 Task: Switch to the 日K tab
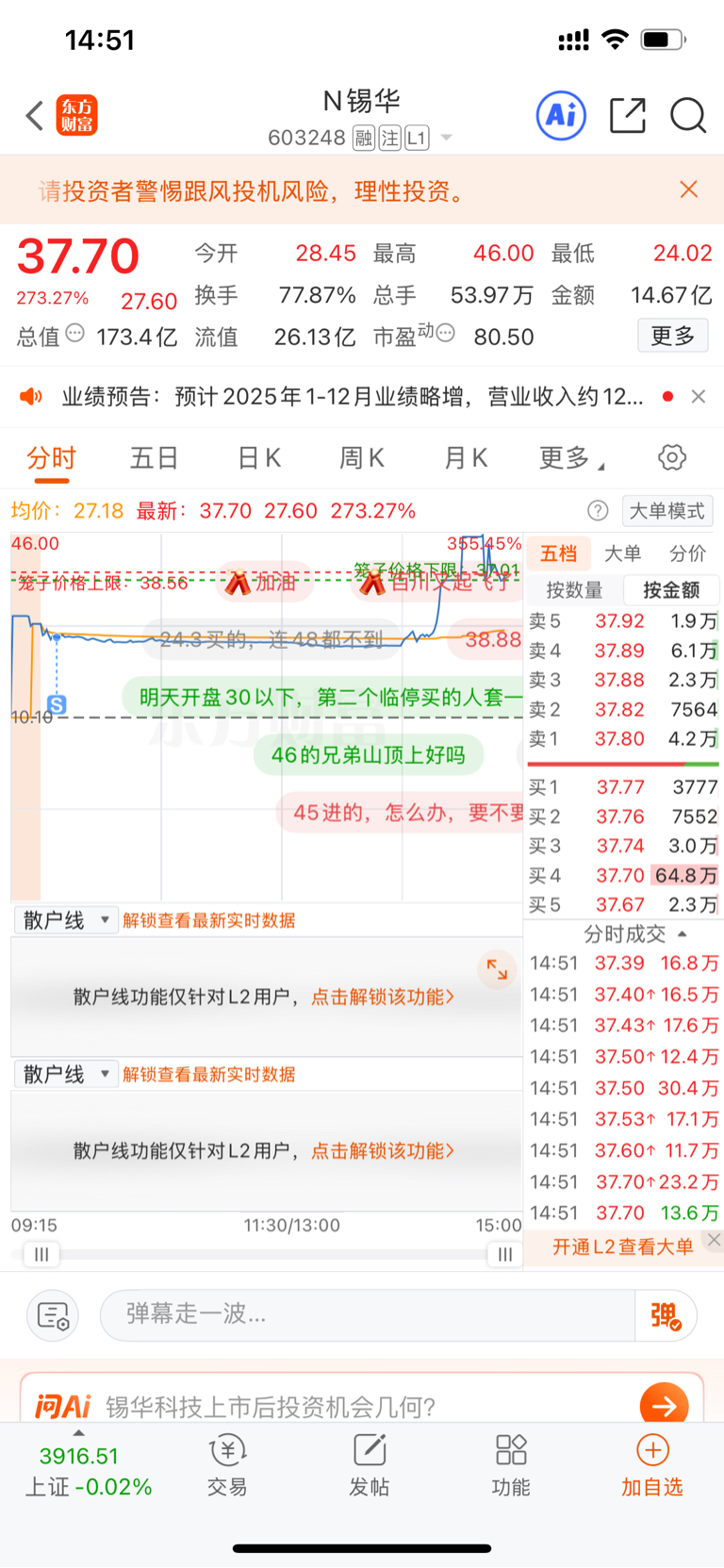point(258,458)
